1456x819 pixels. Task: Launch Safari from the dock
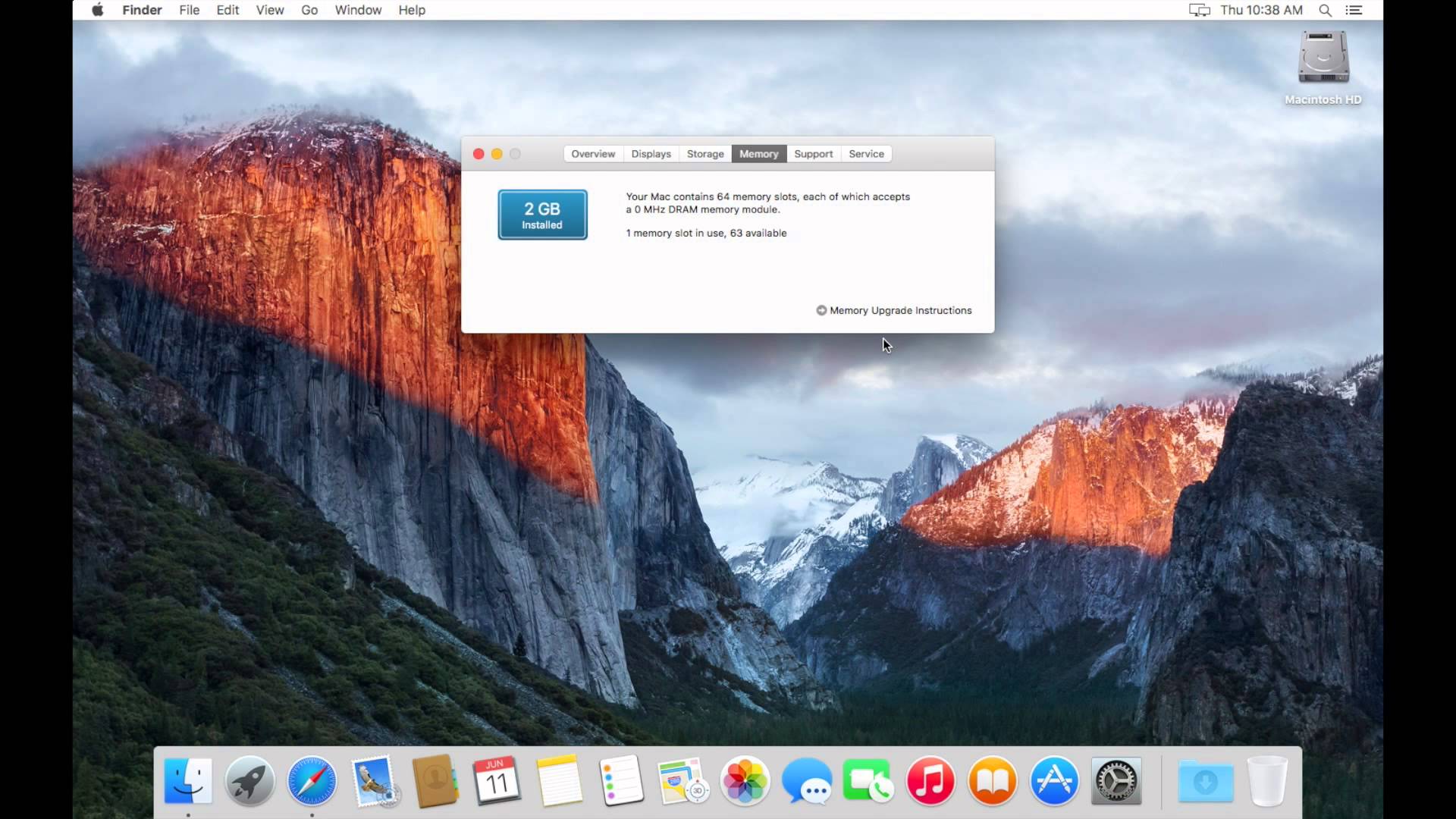tap(312, 781)
